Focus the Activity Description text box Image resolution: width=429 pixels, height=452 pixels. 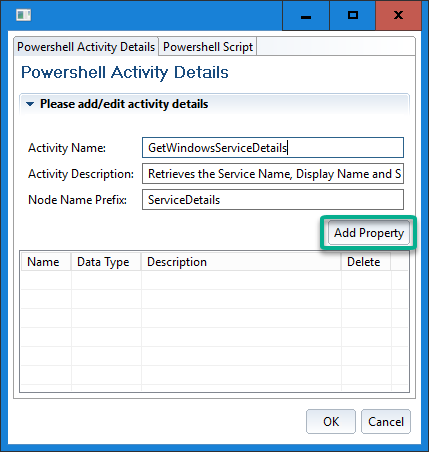(x=273, y=174)
